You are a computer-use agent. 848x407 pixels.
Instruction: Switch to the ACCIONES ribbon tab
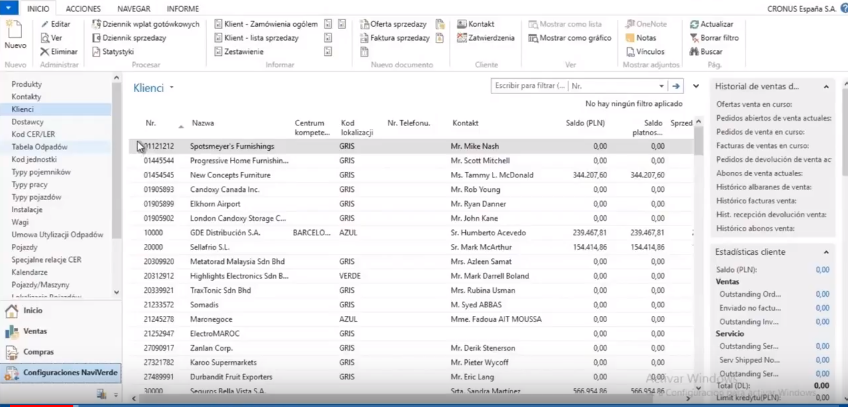(84, 9)
